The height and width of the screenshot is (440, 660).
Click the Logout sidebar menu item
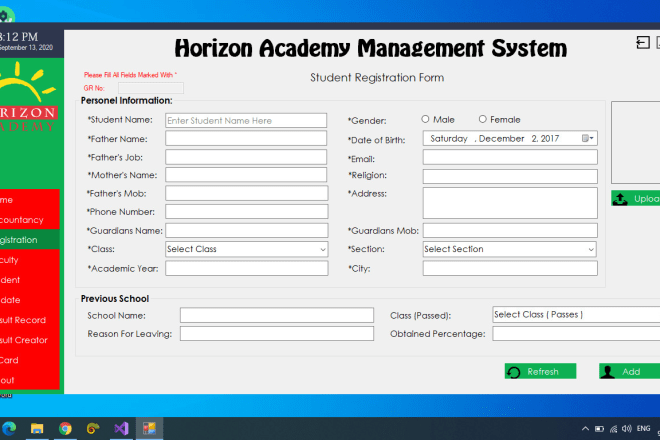click(x=30, y=380)
